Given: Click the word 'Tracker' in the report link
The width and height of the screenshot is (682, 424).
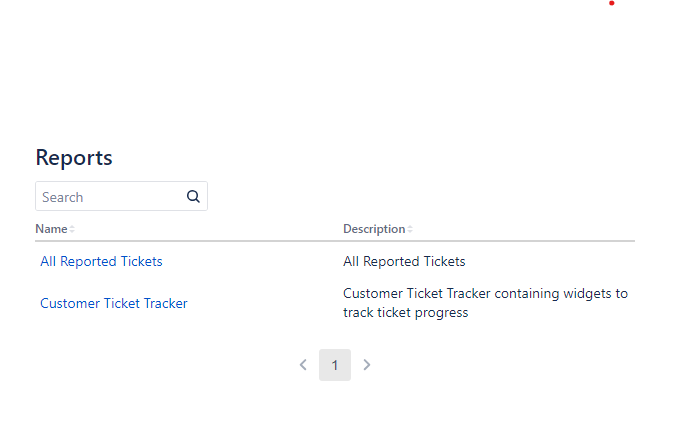Looking at the screenshot, I should (165, 303).
